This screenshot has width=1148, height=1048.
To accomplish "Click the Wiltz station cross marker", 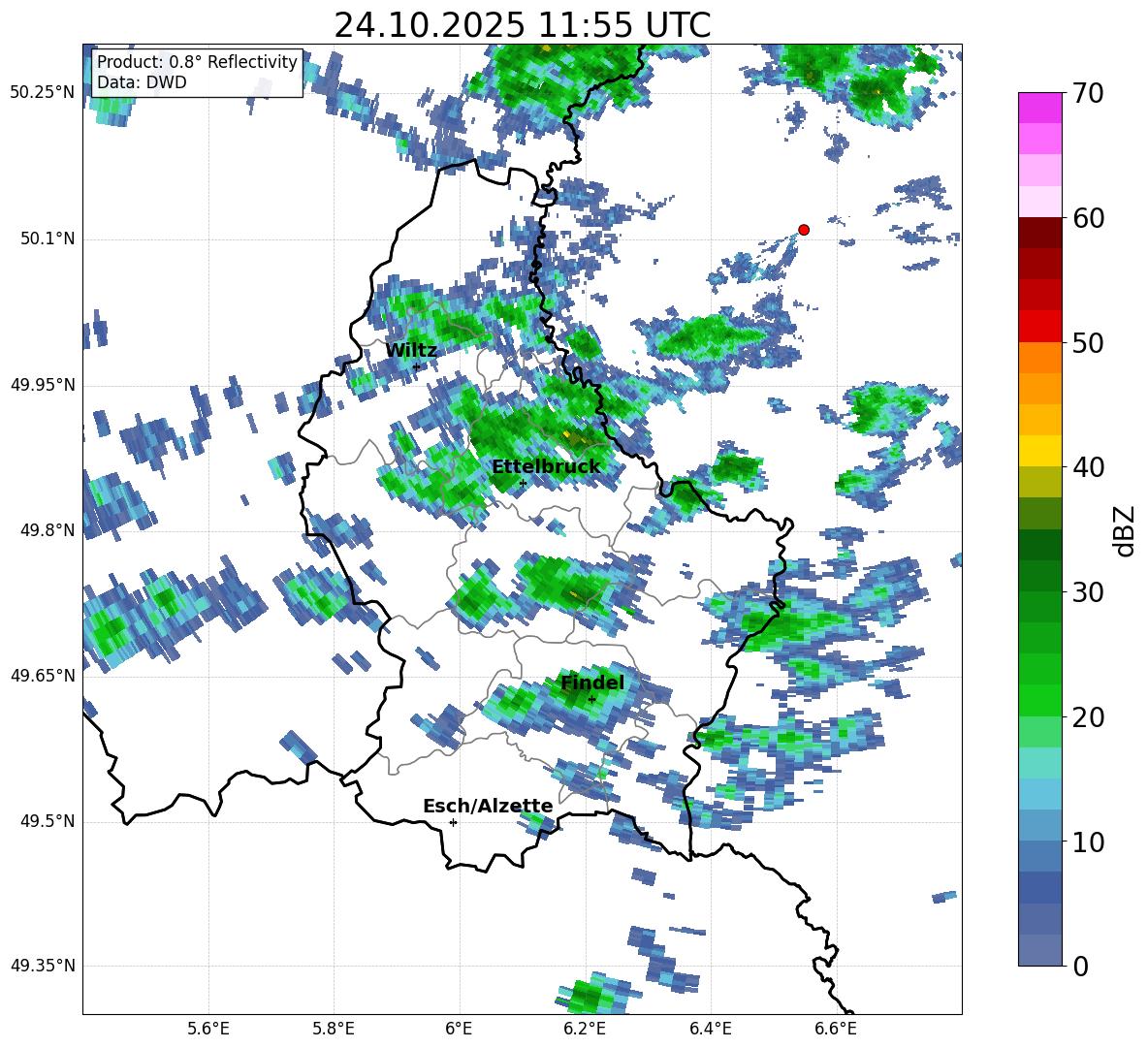I will [x=417, y=366].
